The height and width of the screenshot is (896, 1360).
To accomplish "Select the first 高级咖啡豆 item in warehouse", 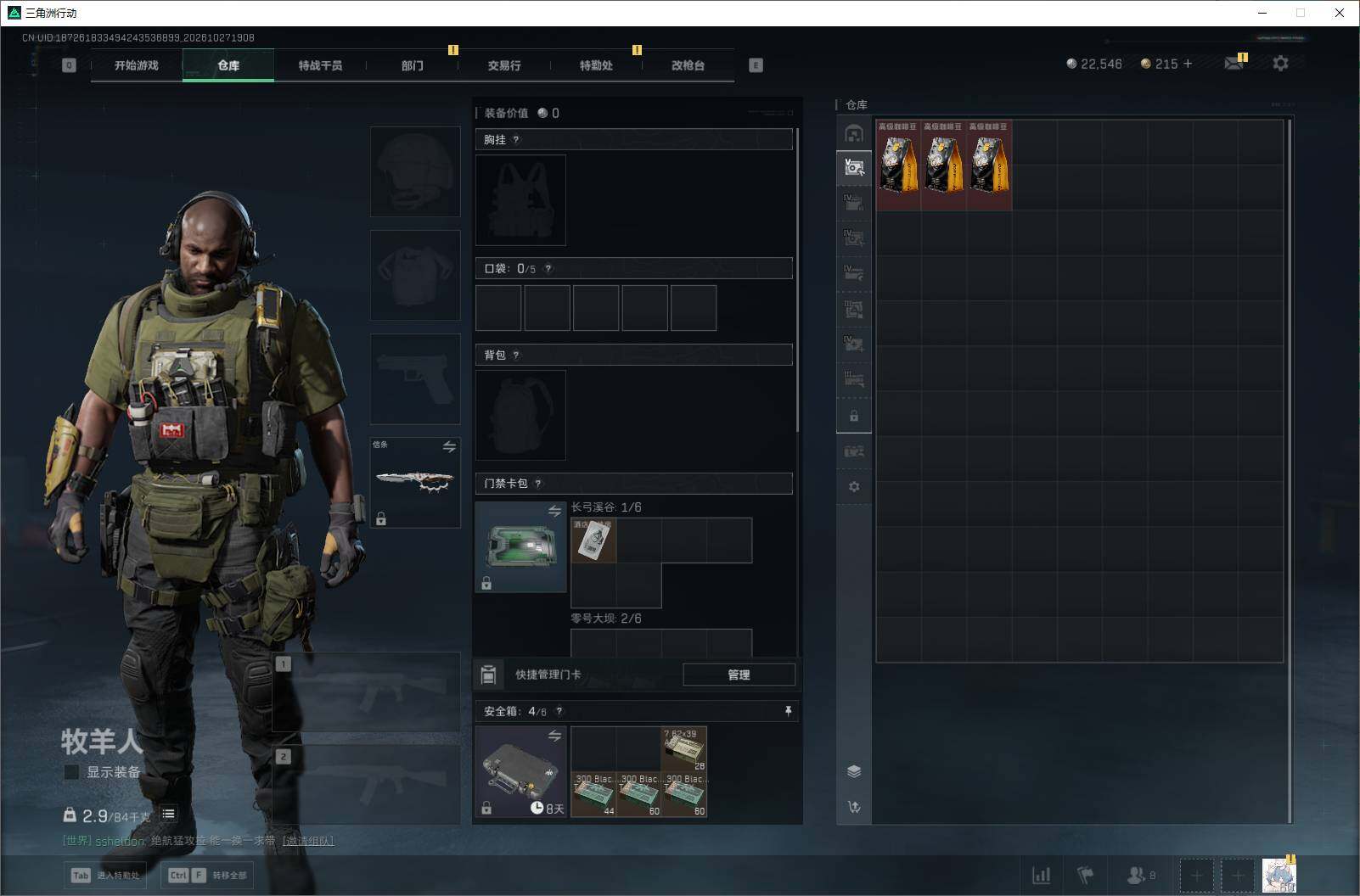I will [x=898, y=165].
